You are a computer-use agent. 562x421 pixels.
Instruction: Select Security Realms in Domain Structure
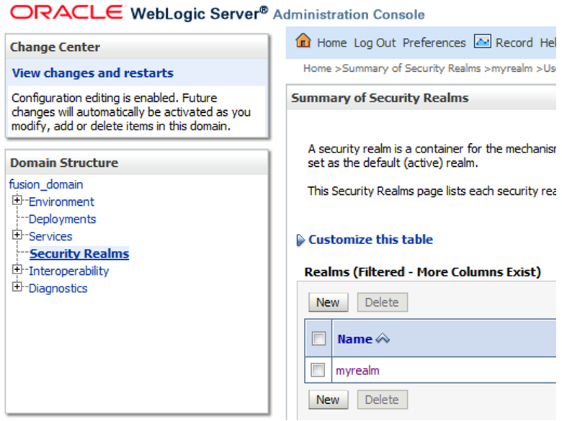[x=79, y=253]
